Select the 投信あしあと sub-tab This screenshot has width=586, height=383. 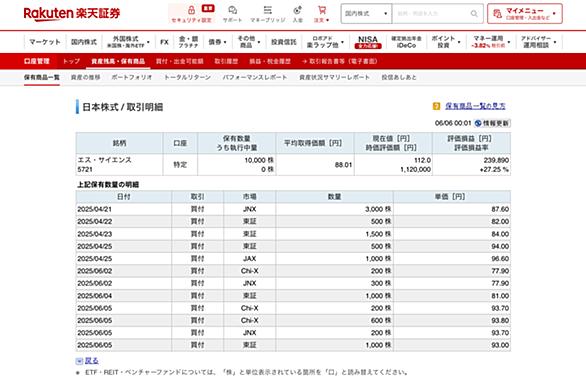[399, 77]
